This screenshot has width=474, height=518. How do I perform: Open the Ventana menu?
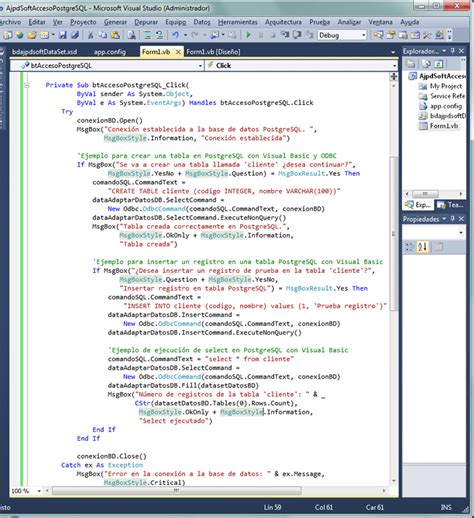pos(380,22)
